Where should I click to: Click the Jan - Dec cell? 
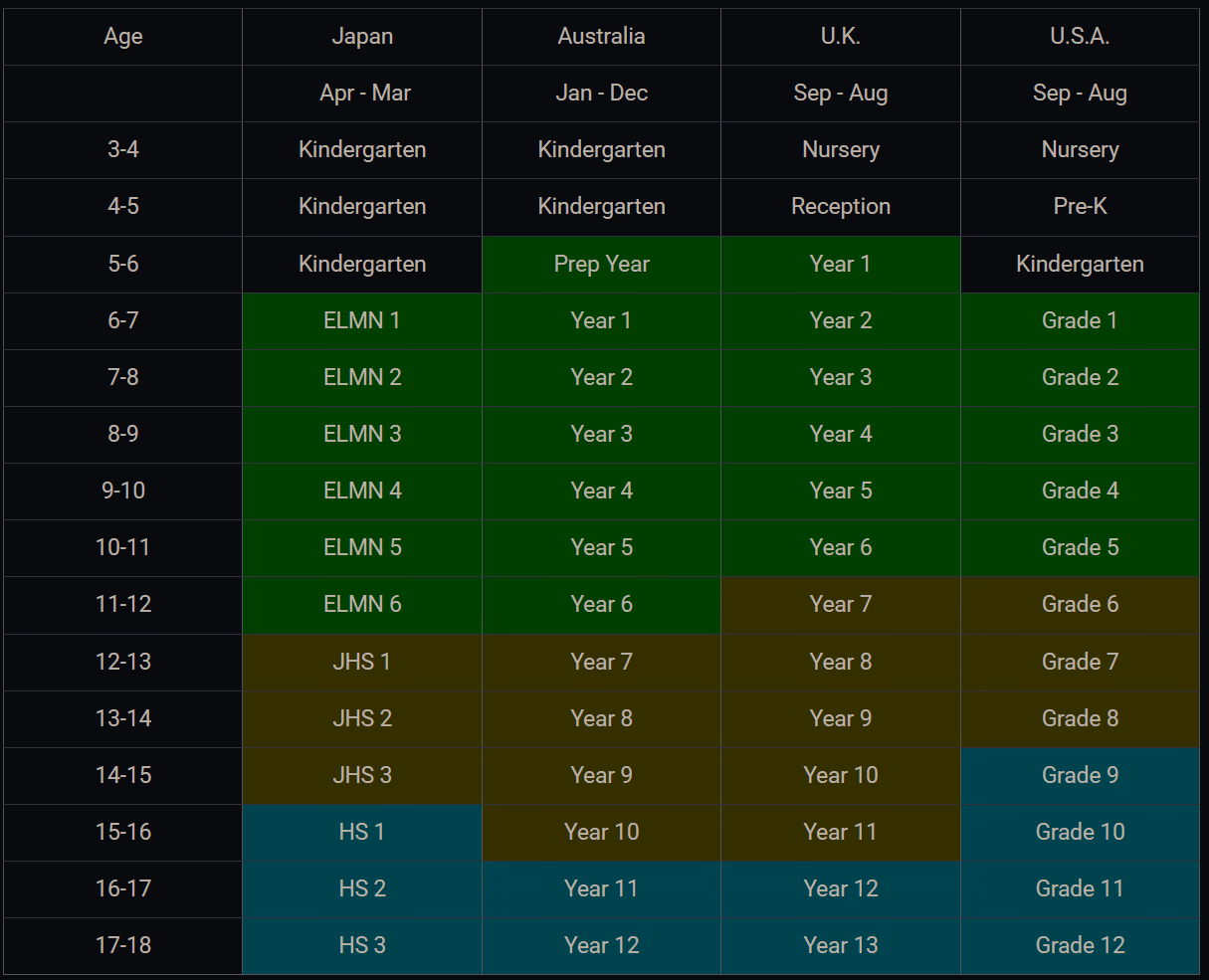tap(601, 94)
